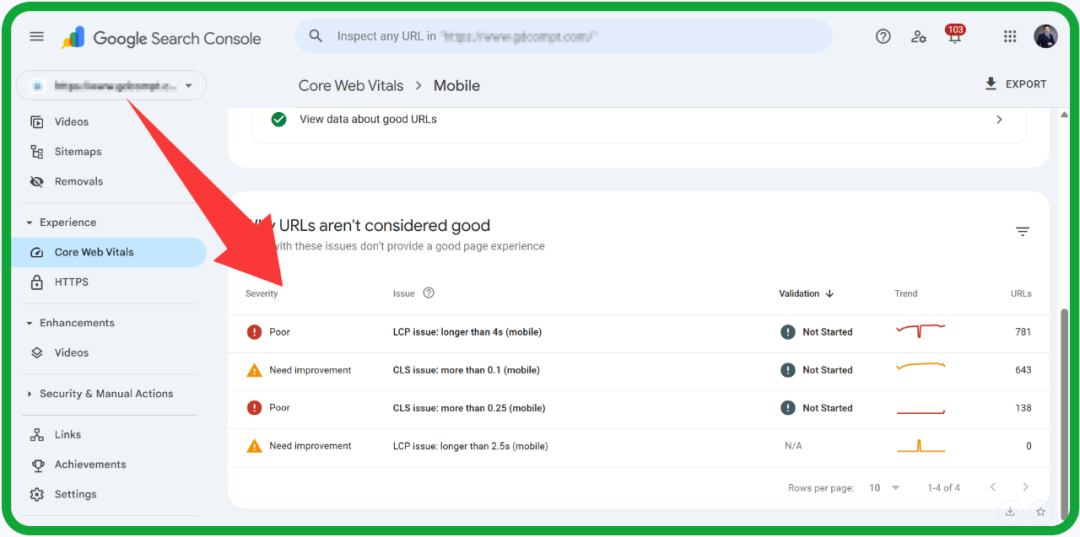The image size is (1080, 537).
Task: Click the account profile avatar
Action: 1046,37
